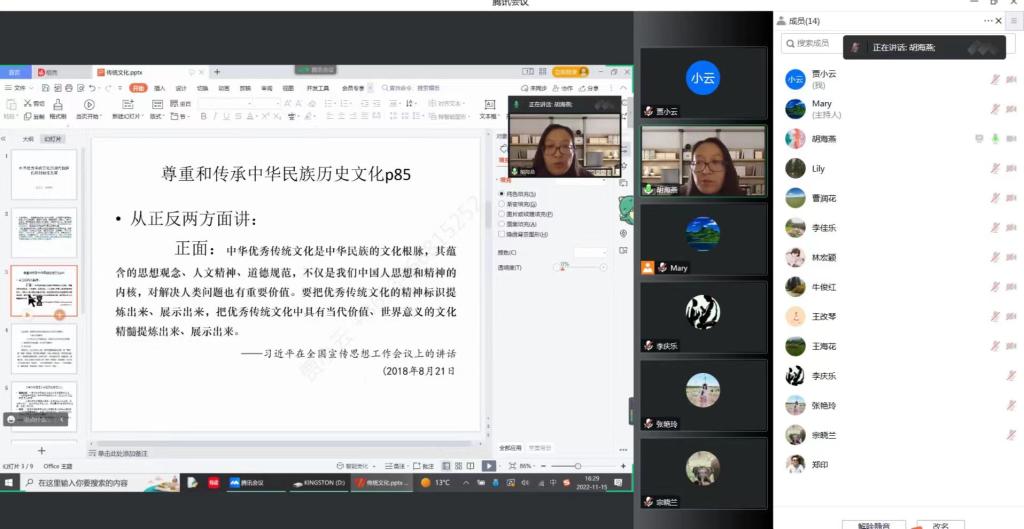Select the solid fill radio option
Viewport: 1024px width, 529px height.
(x=501, y=194)
